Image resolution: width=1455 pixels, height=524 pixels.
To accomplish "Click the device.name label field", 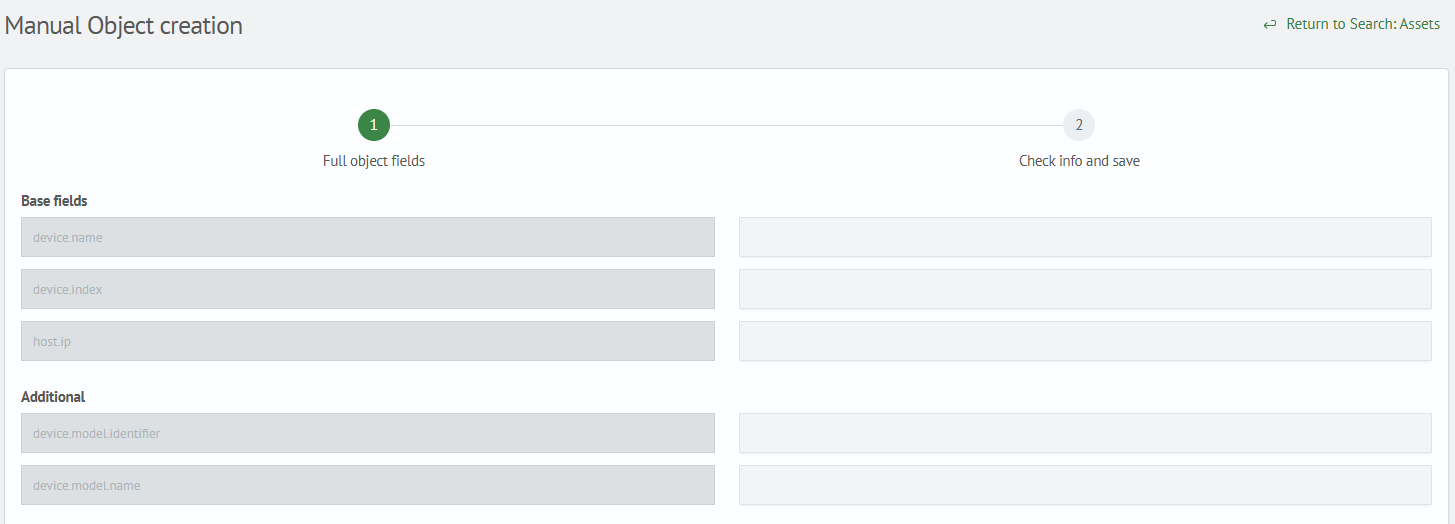I will point(368,237).
